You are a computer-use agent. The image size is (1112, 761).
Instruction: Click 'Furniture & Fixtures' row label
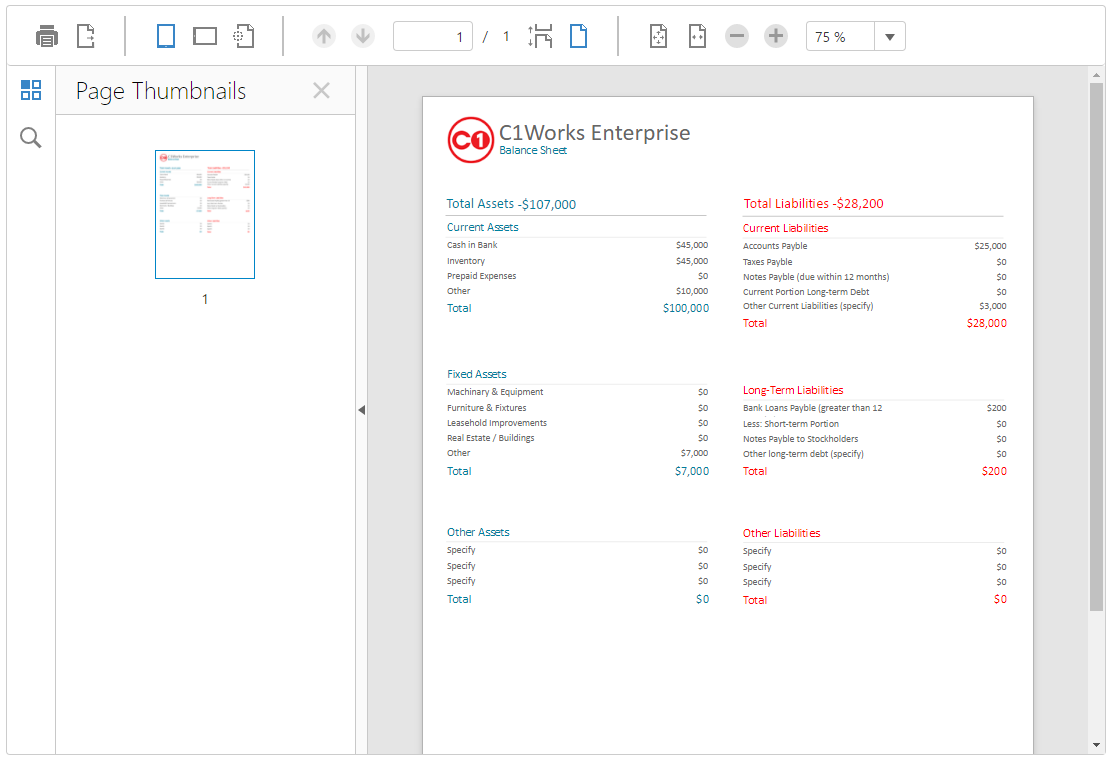coord(486,408)
